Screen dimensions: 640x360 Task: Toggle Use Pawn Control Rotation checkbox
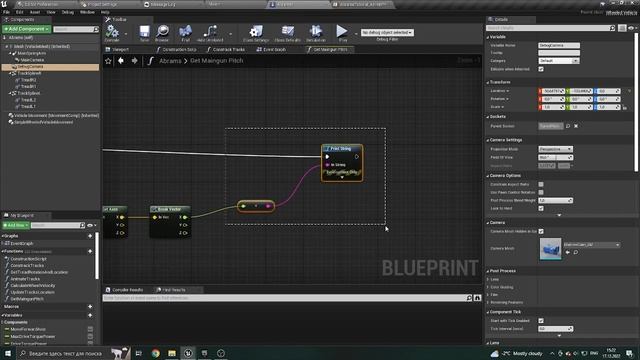tap(541, 192)
